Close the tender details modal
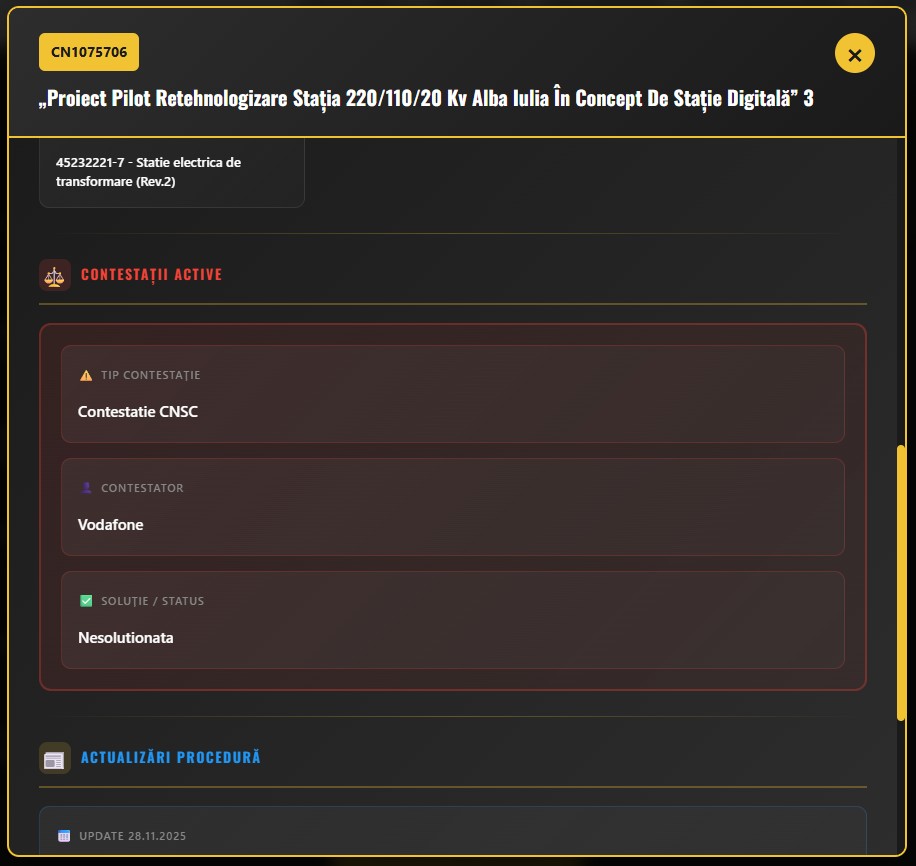This screenshot has height=866, width=916. point(854,54)
